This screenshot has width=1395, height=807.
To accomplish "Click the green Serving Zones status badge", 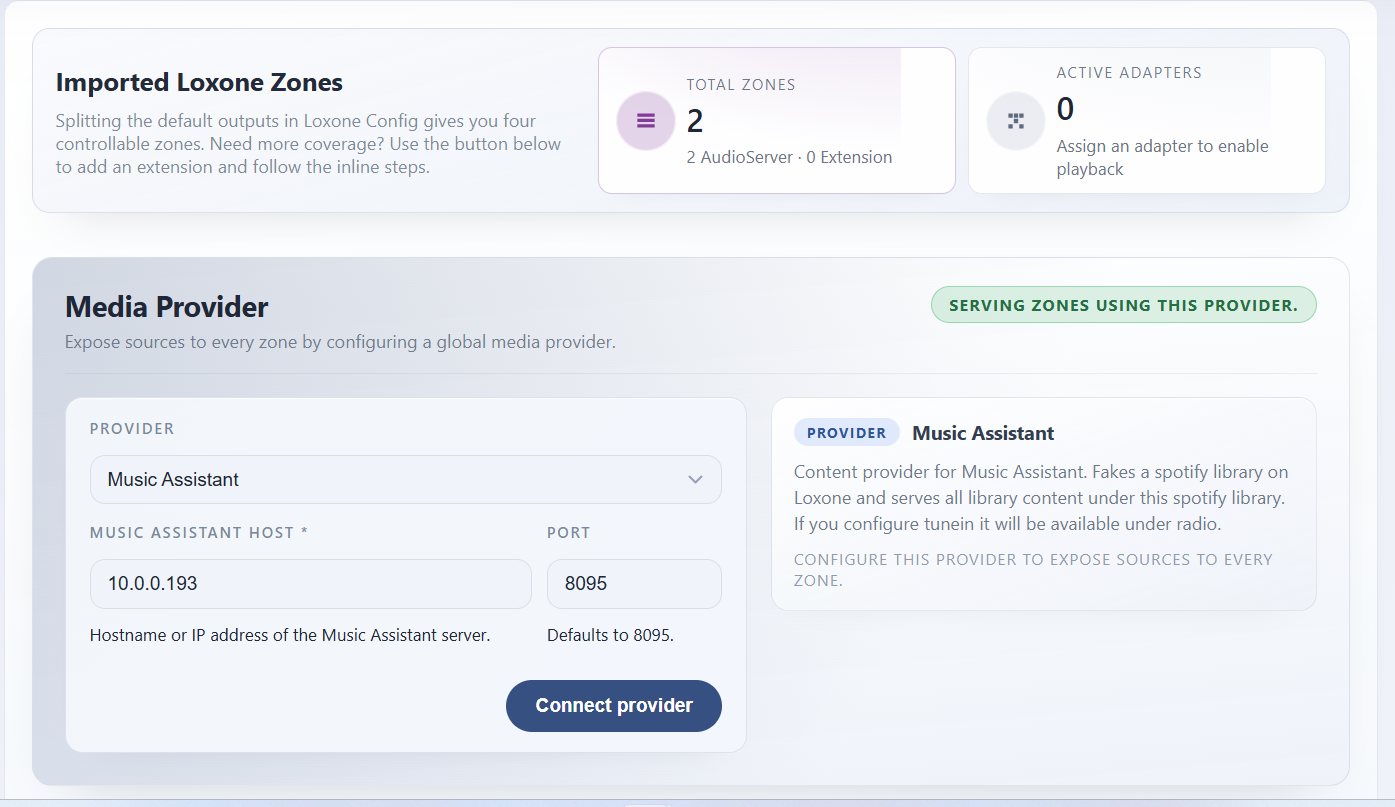I will coord(1123,306).
